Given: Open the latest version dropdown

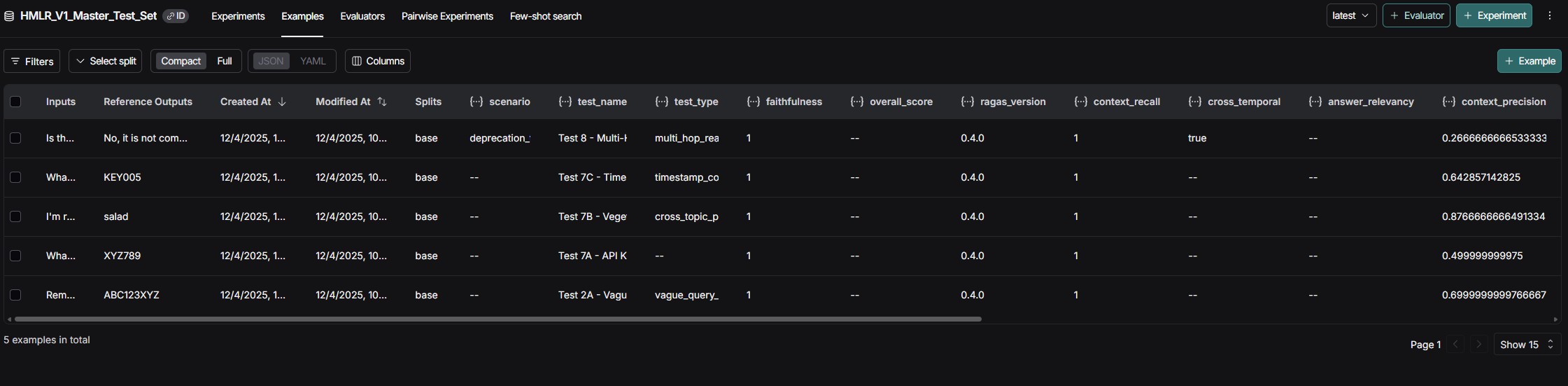Looking at the screenshot, I should click(x=1350, y=15).
